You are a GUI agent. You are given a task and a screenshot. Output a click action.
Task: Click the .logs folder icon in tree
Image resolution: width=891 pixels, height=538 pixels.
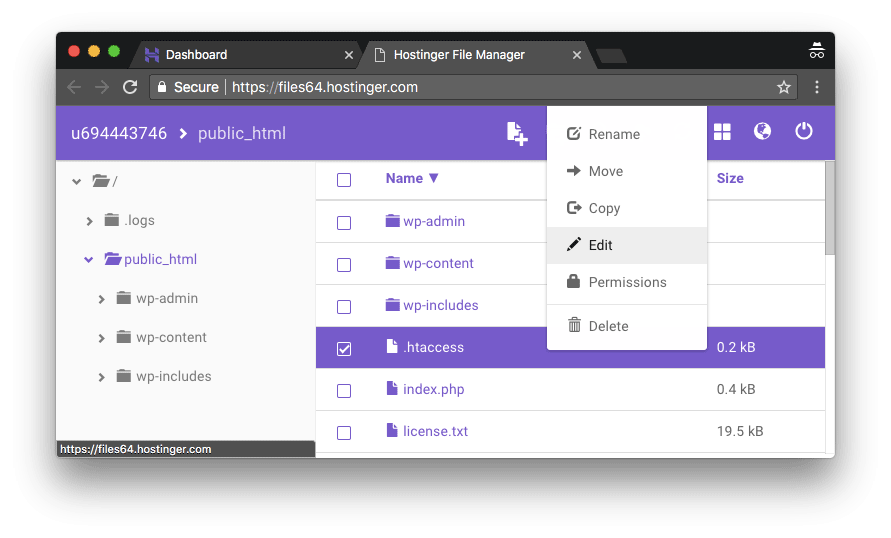[x=112, y=219]
